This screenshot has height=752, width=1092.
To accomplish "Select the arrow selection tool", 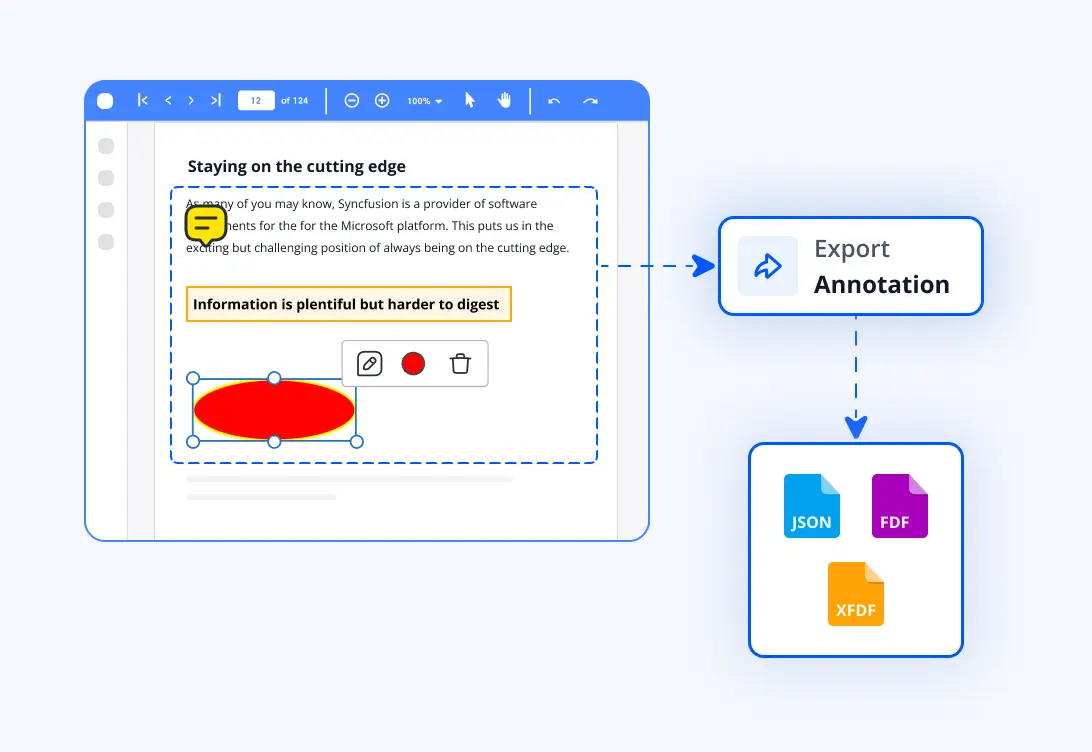I will click(x=469, y=100).
